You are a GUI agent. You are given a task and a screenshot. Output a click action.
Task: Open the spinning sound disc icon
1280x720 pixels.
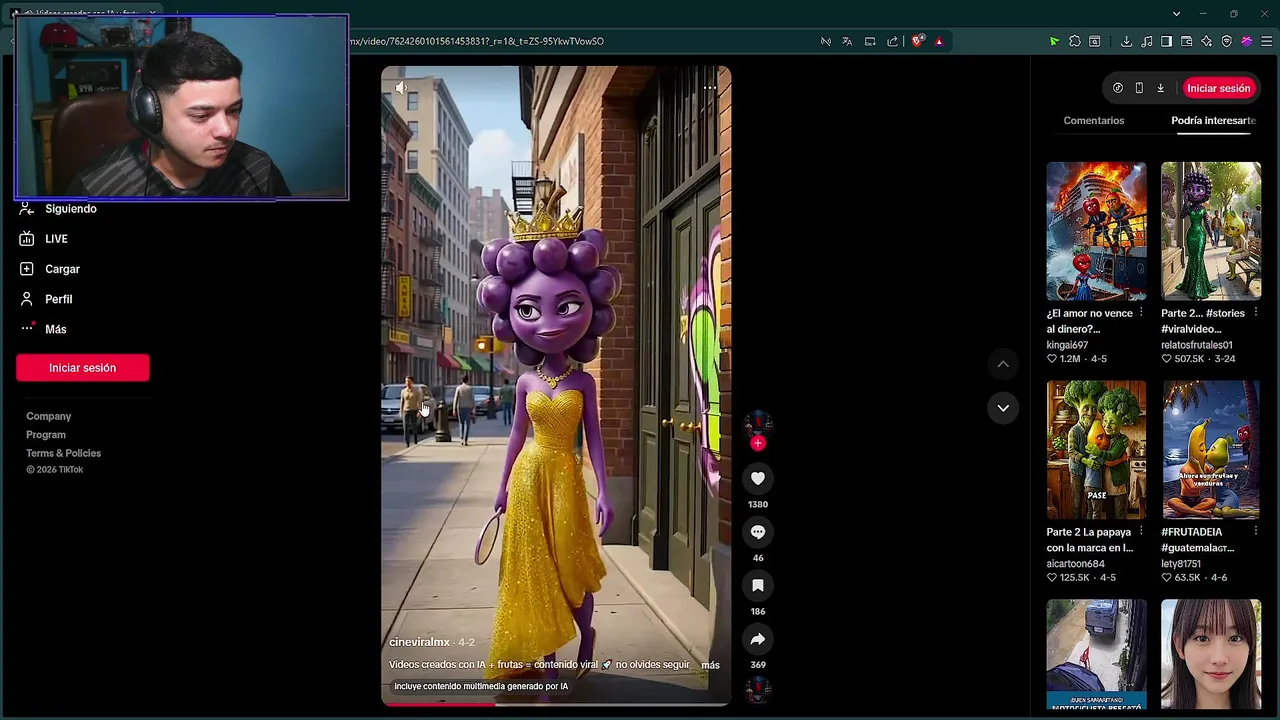tap(758, 689)
